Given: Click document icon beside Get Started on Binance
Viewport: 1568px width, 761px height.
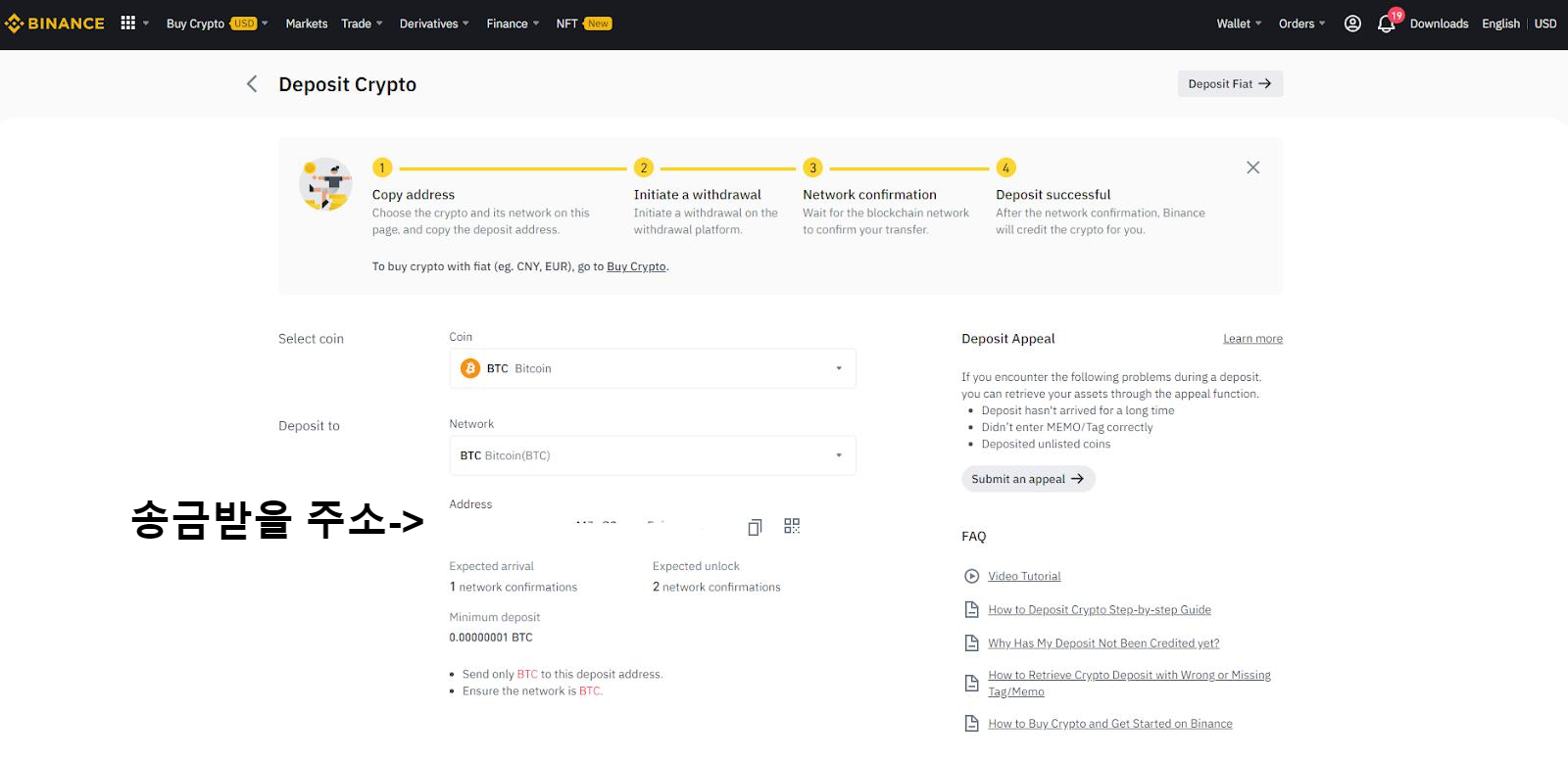Looking at the screenshot, I should pyautogui.click(x=972, y=724).
